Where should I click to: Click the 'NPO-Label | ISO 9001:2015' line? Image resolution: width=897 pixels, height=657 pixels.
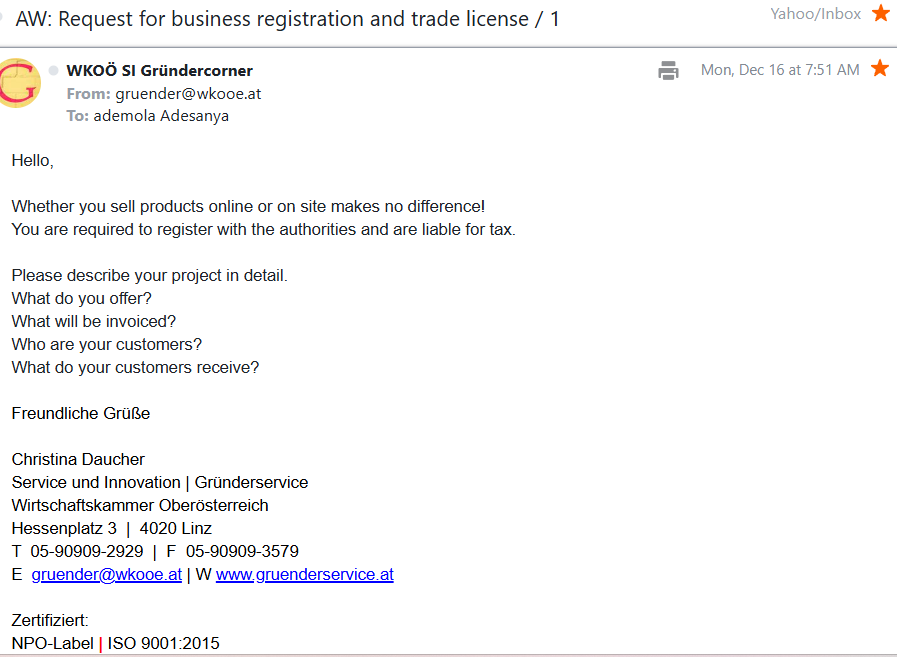[x=116, y=644]
